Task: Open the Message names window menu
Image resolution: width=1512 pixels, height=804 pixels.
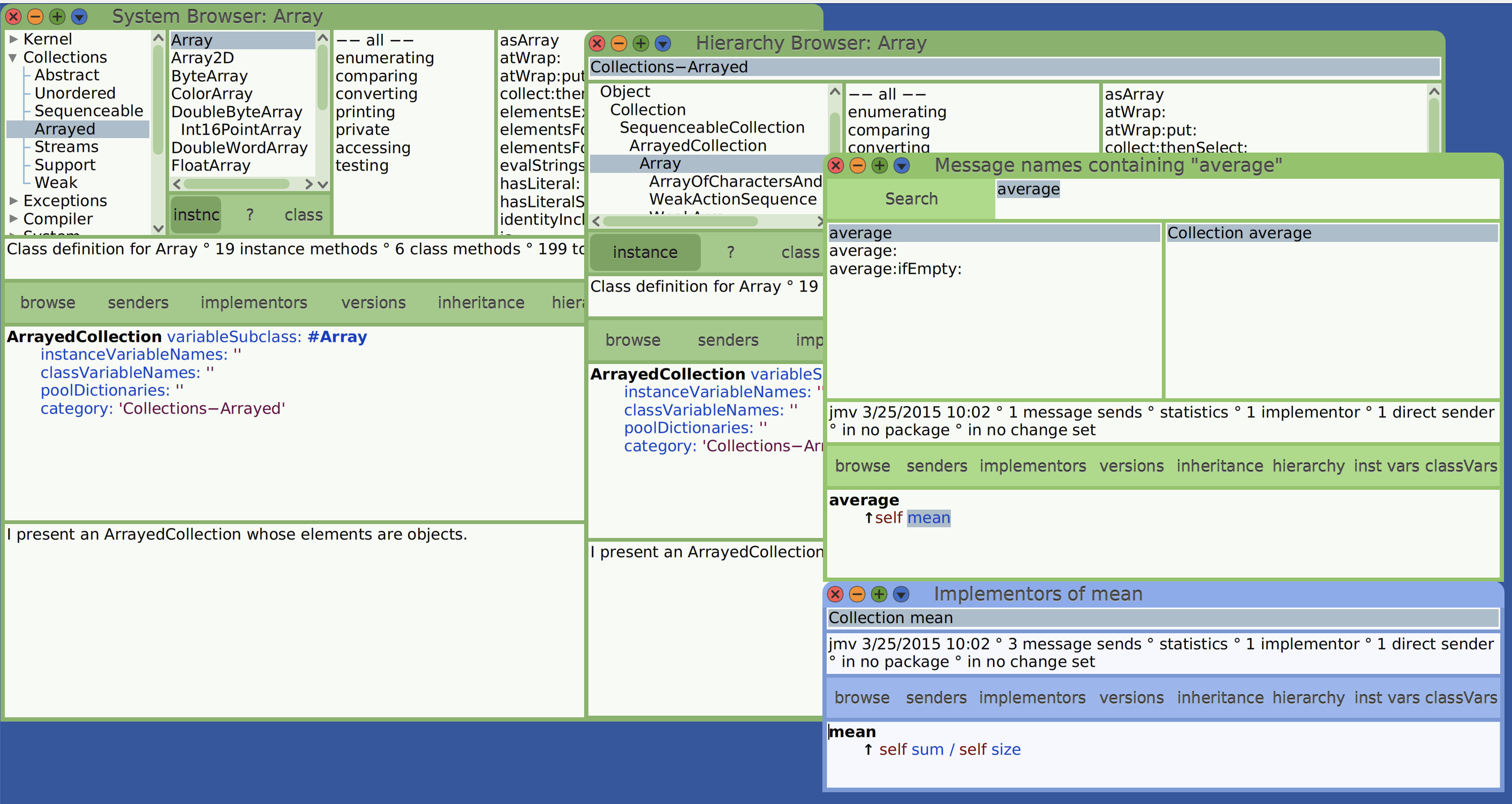Action: [x=902, y=165]
